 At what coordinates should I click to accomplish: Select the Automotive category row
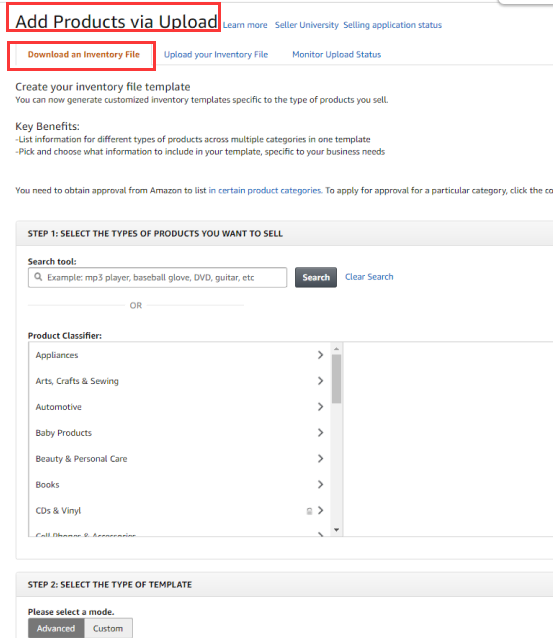180,407
